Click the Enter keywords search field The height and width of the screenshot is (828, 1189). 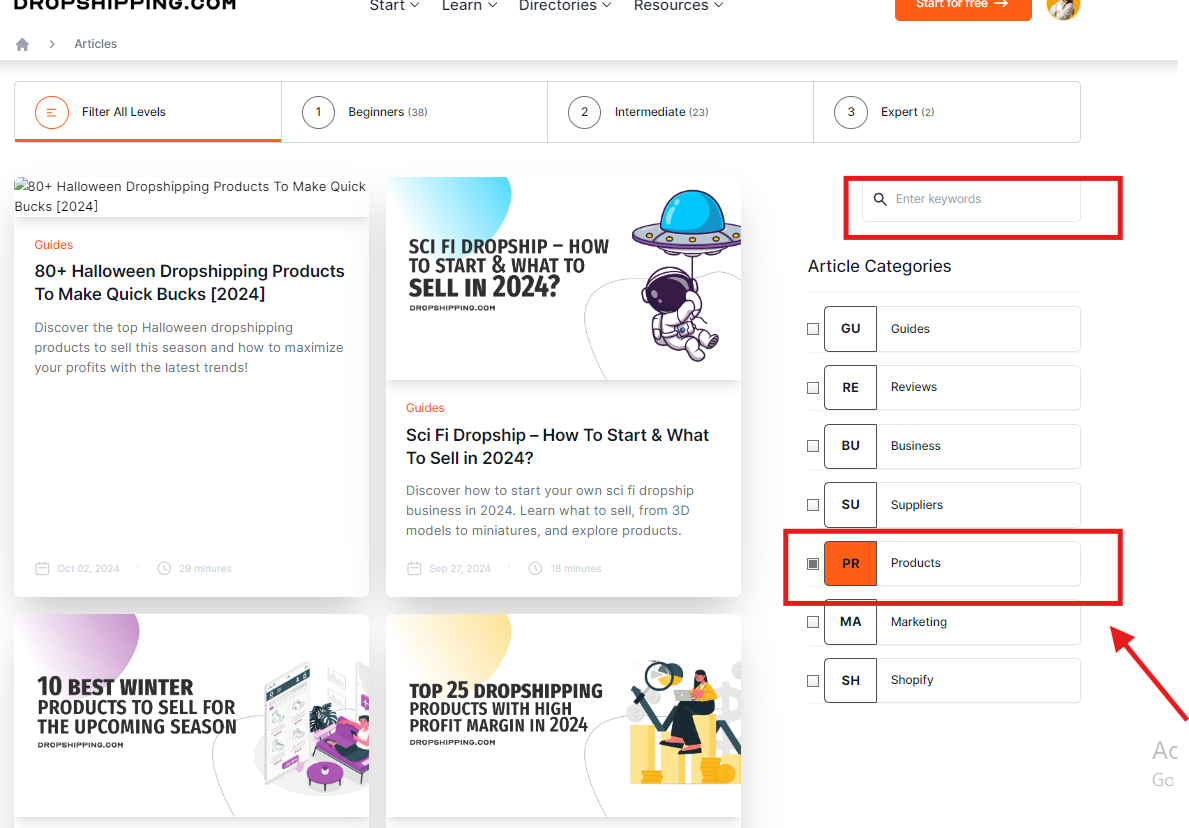[x=971, y=199]
